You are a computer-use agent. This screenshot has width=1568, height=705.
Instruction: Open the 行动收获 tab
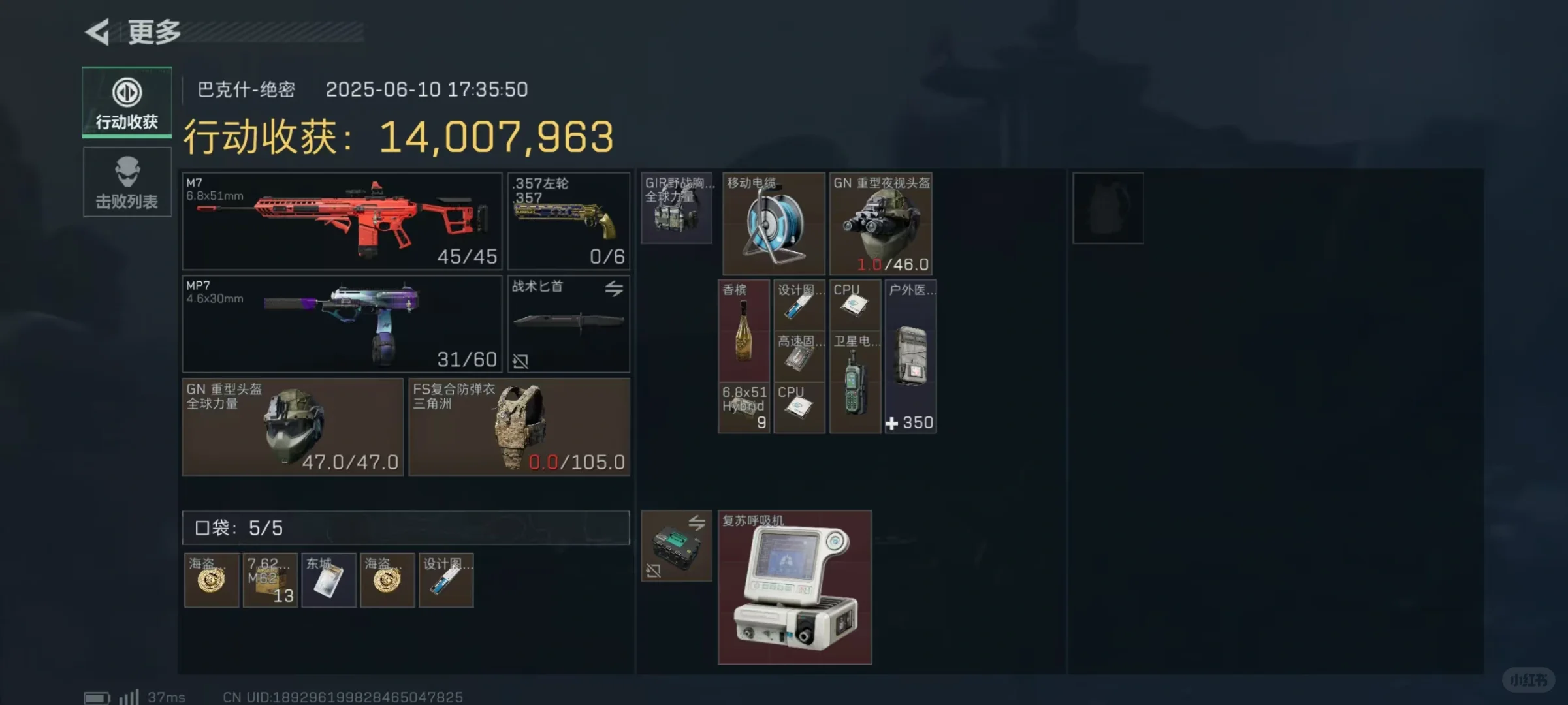127,102
